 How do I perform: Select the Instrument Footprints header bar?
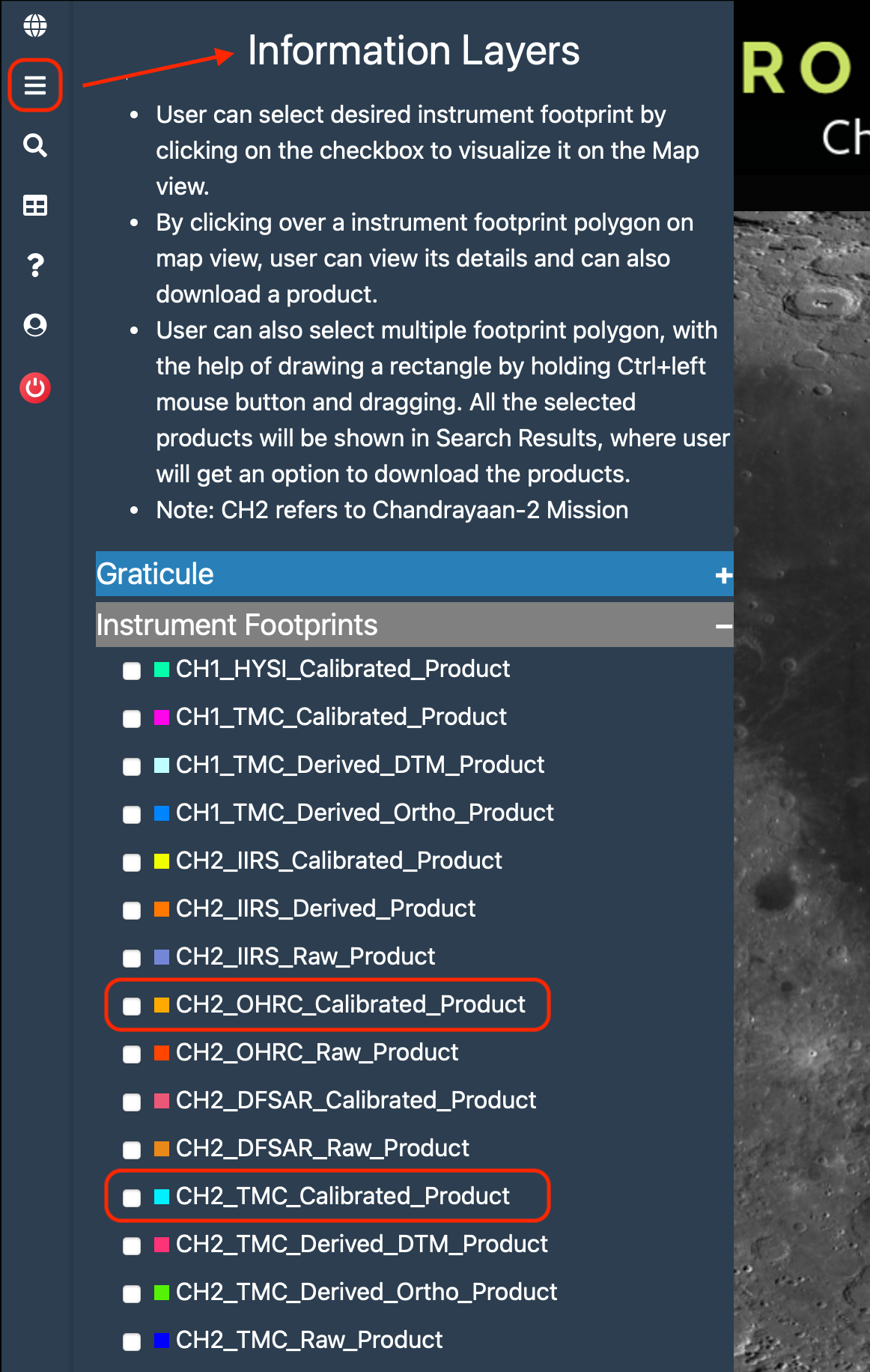236,624
